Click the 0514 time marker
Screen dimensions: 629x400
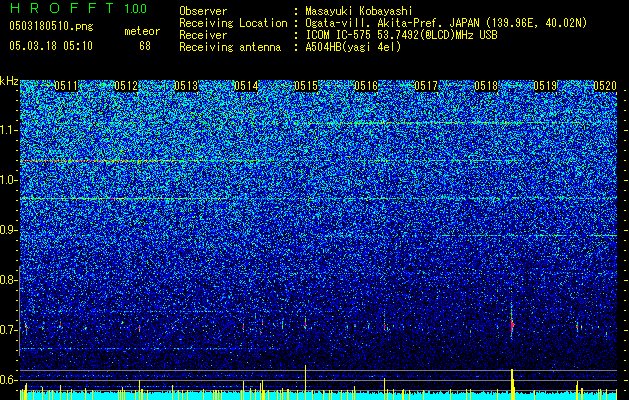coord(246,86)
